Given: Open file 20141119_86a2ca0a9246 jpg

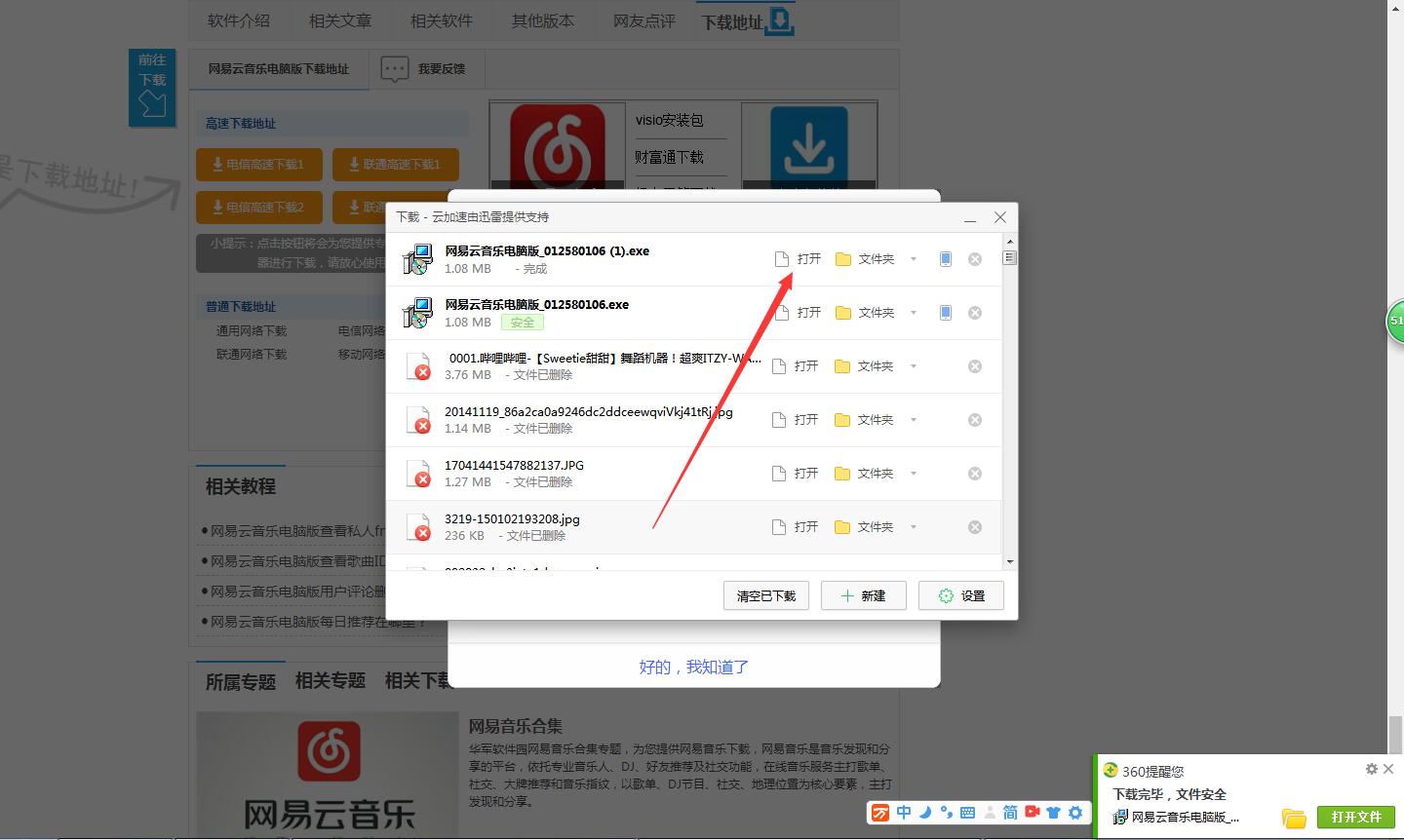Looking at the screenshot, I should tap(796, 420).
